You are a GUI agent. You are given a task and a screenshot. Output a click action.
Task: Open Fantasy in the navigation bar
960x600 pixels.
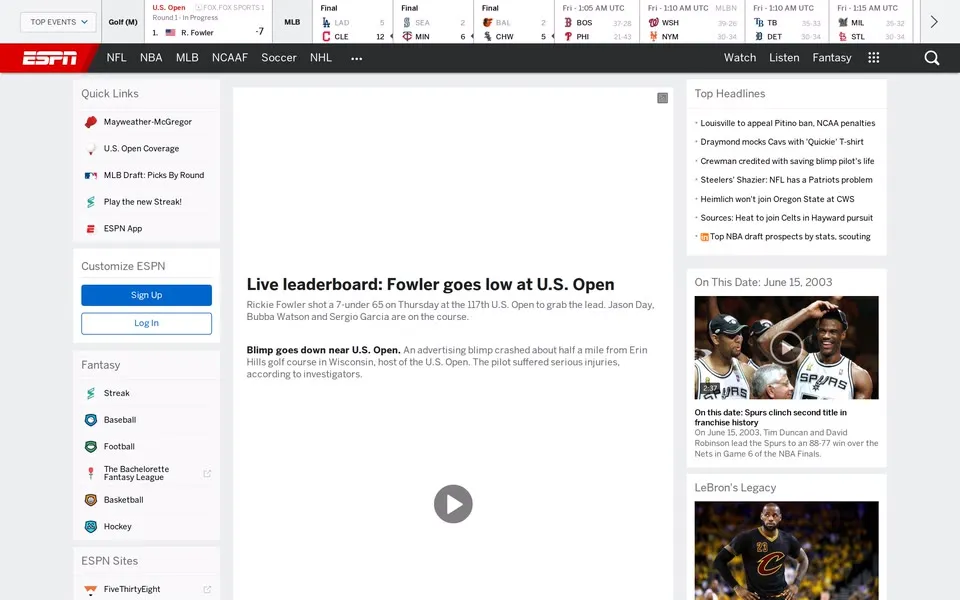click(831, 58)
